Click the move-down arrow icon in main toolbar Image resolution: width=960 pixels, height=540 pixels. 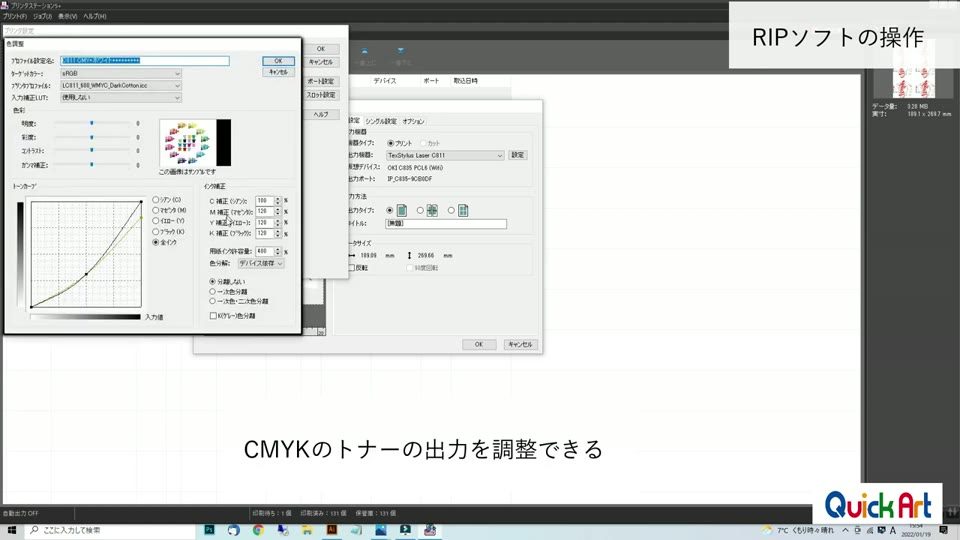(x=400, y=51)
